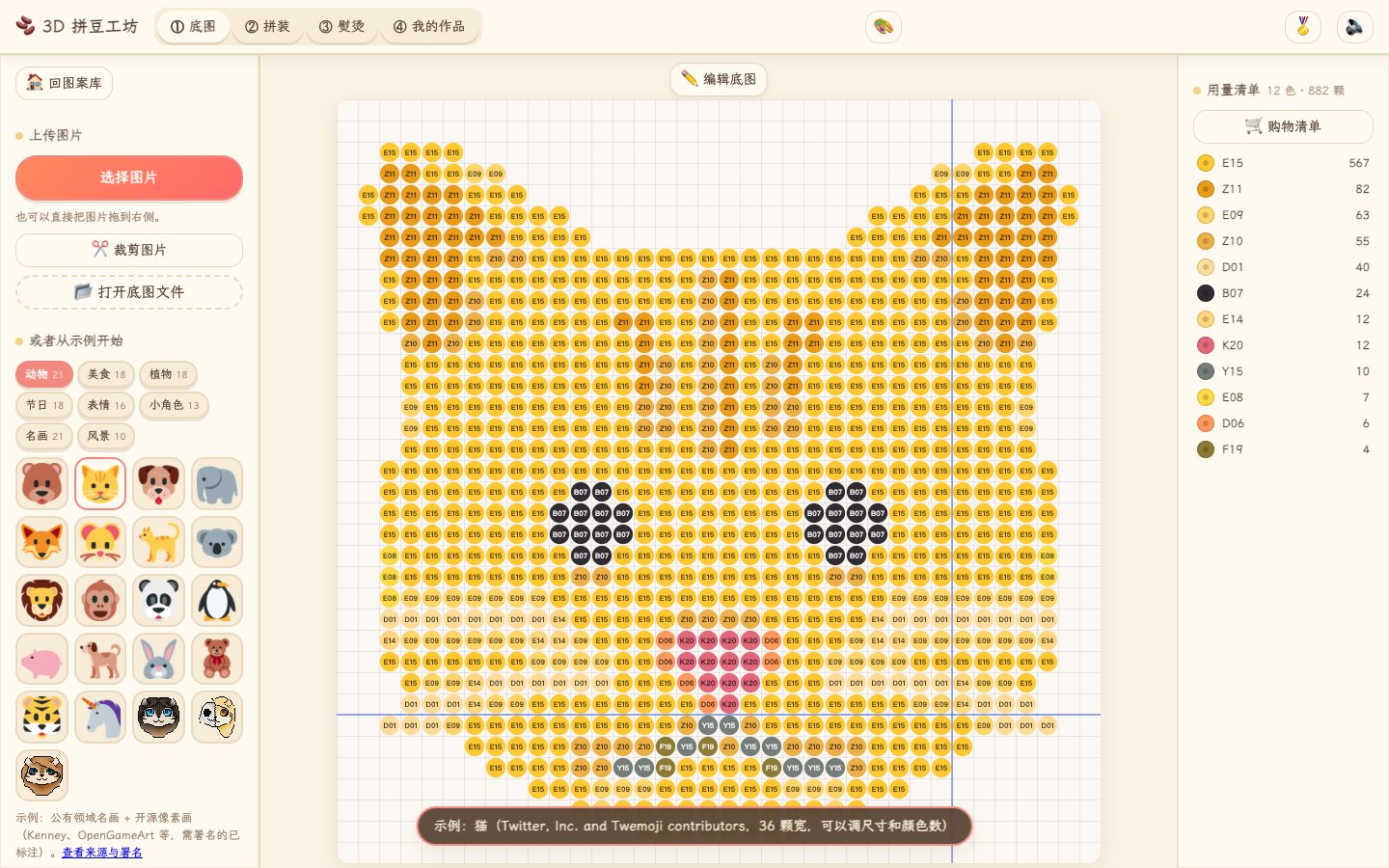
Task: Choose the mouse face example
Action: tap(100, 542)
